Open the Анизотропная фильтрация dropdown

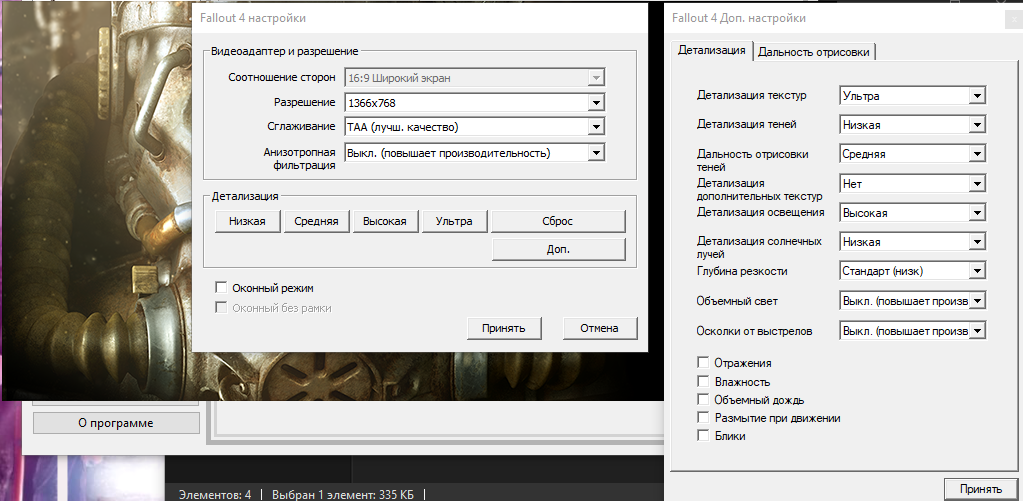[475, 153]
